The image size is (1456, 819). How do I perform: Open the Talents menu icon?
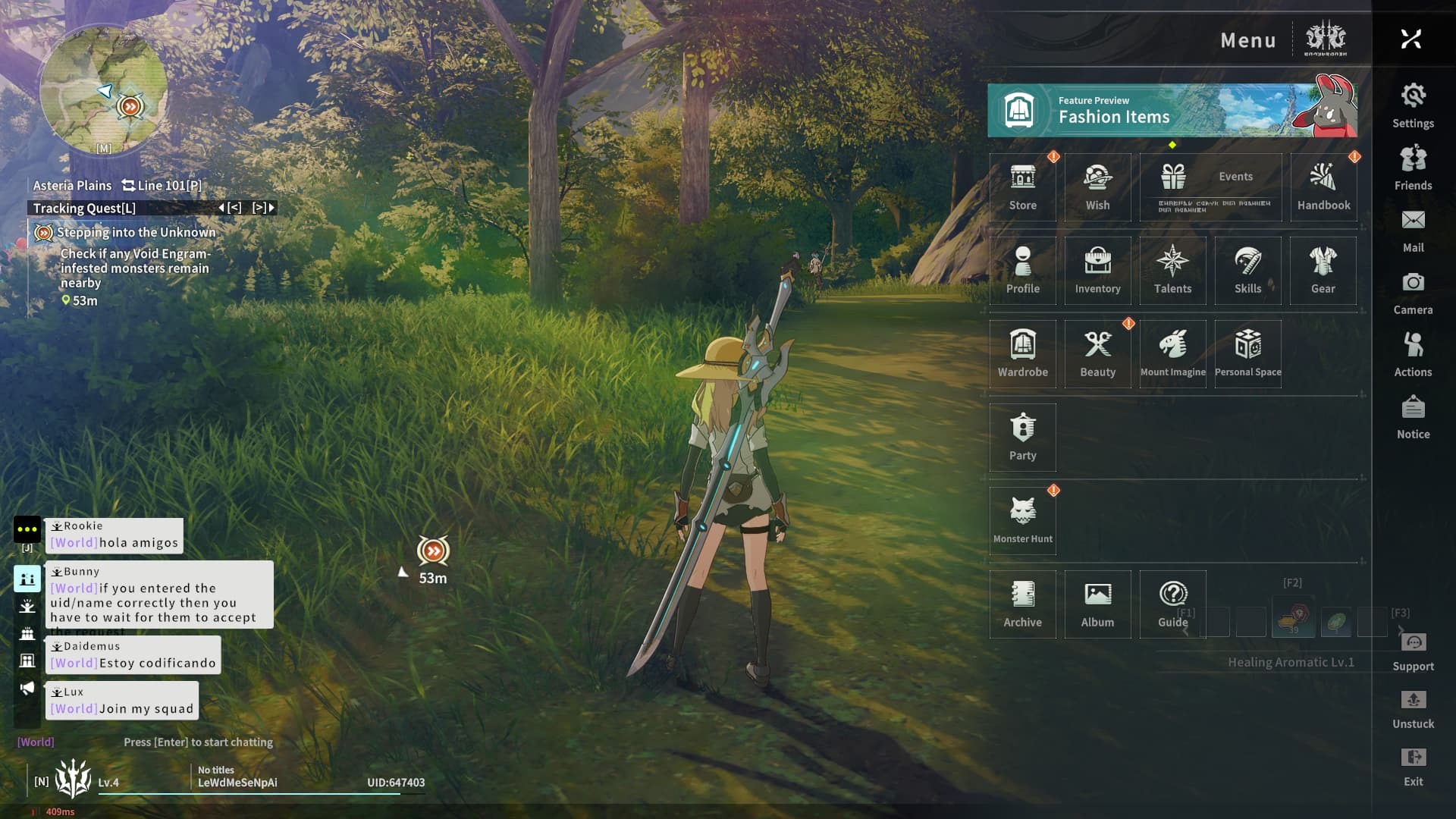point(1172,271)
